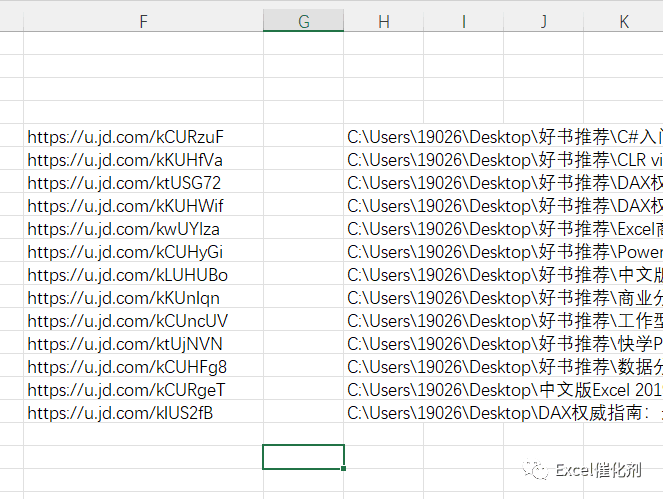Select path cell ending in 好书推荐\CLR vi
This screenshot has height=499, width=663.
point(503,159)
